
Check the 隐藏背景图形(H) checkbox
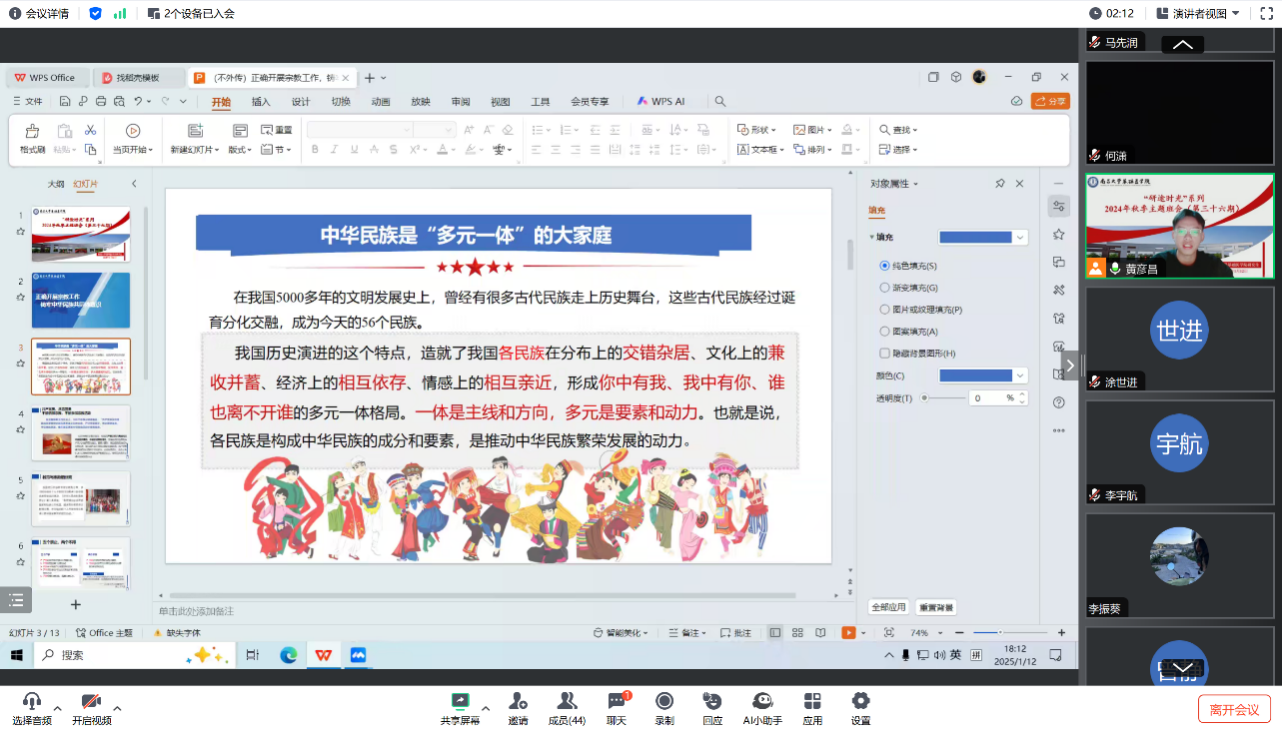point(884,353)
